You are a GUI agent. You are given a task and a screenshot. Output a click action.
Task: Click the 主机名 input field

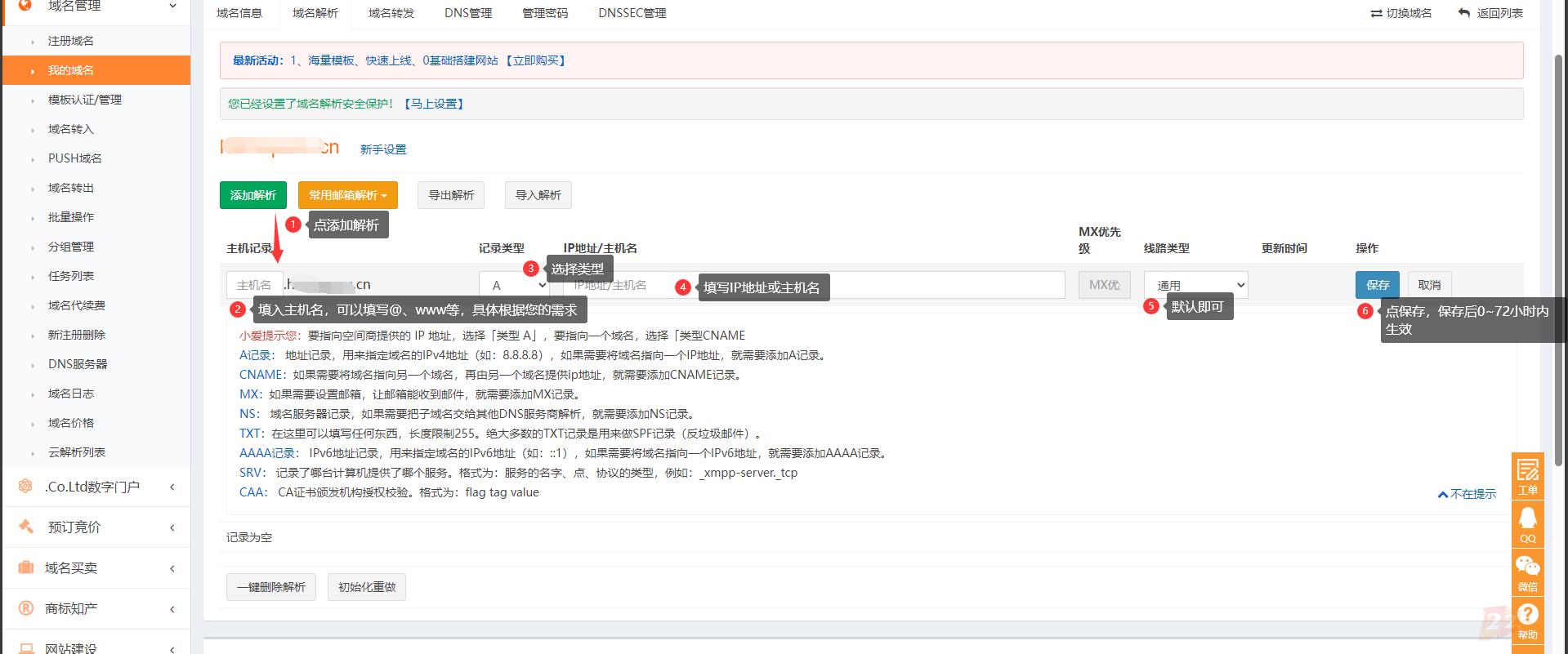[x=254, y=285]
